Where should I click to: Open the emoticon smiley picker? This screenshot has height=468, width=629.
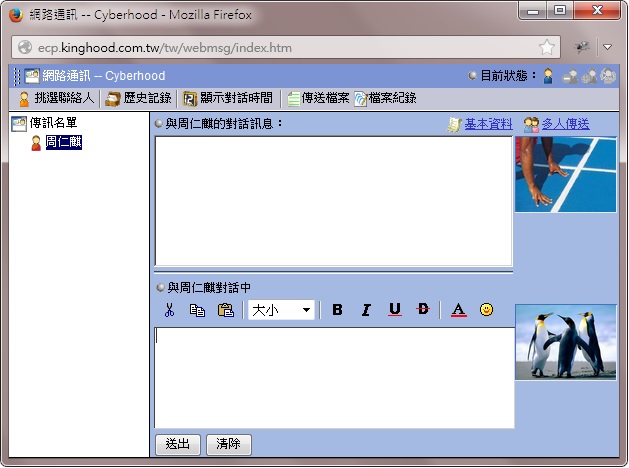coord(487,310)
